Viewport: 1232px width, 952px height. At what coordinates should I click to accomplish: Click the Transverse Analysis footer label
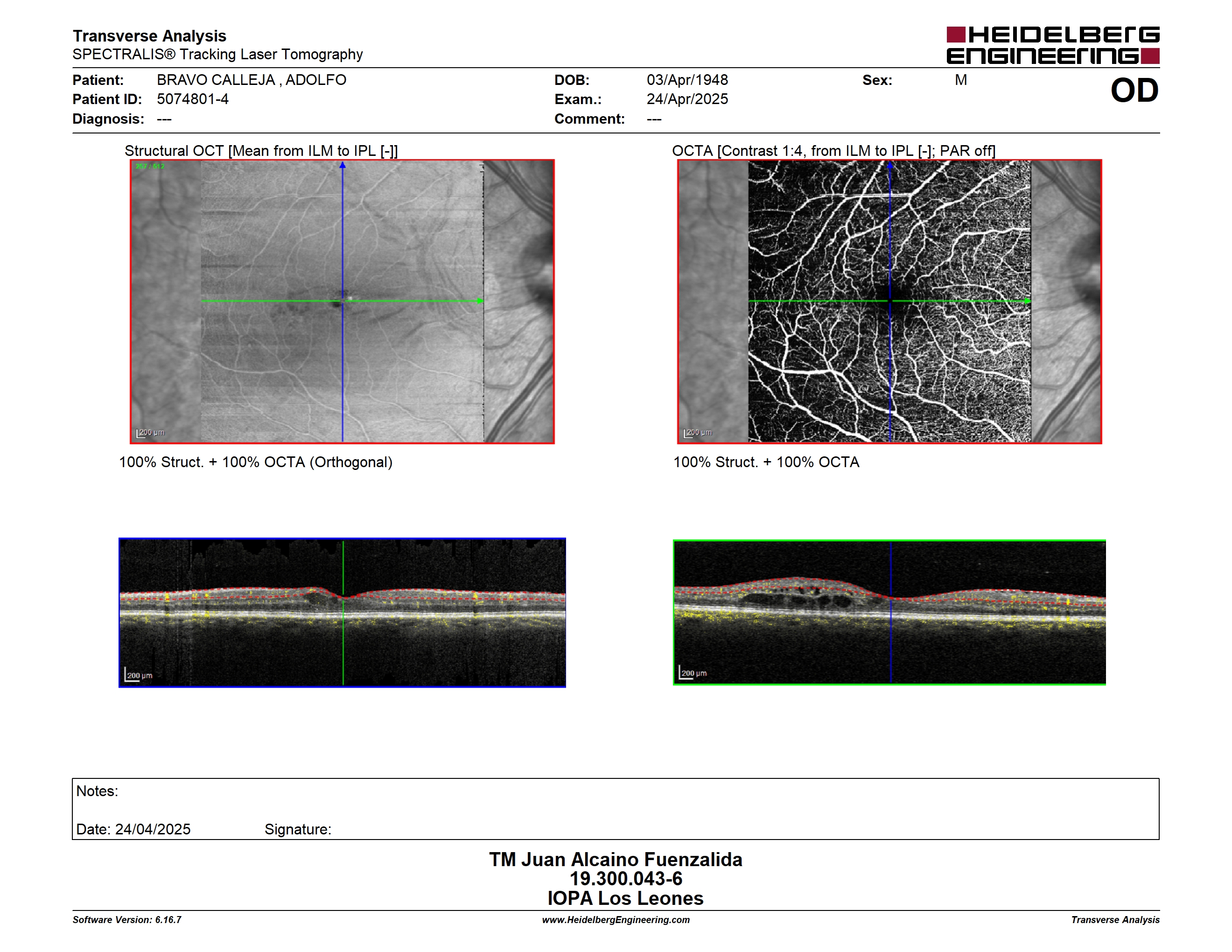(x=1115, y=920)
